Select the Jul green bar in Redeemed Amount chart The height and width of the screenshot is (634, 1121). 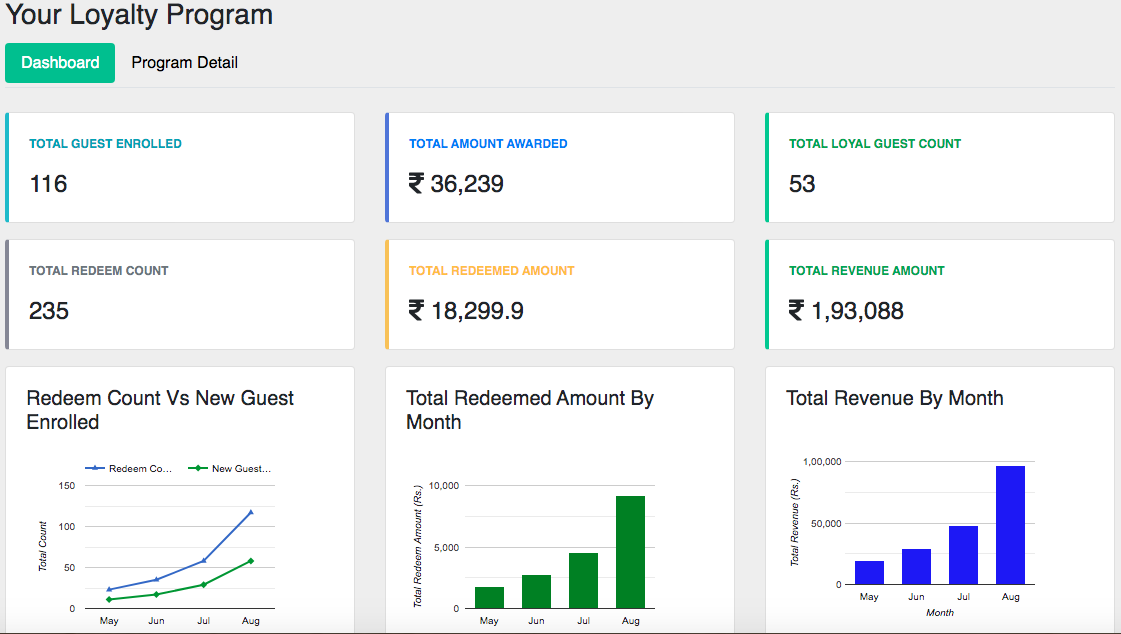[x=583, y=580]
